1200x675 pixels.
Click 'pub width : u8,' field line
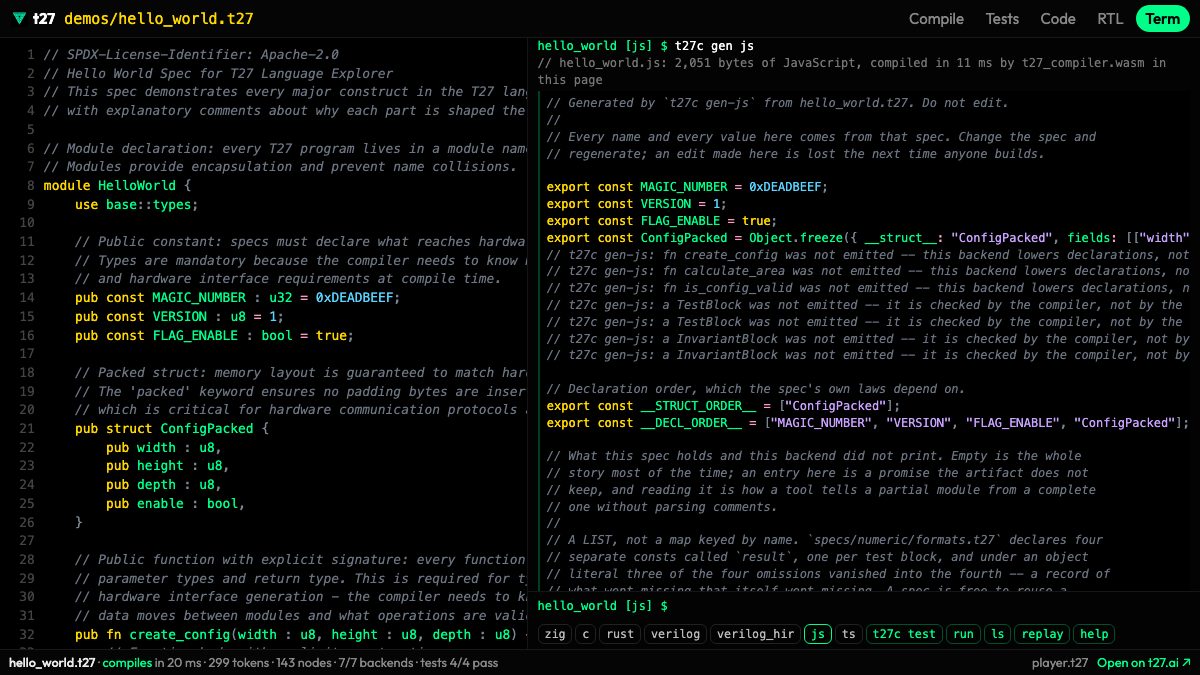tap(164, 447)
